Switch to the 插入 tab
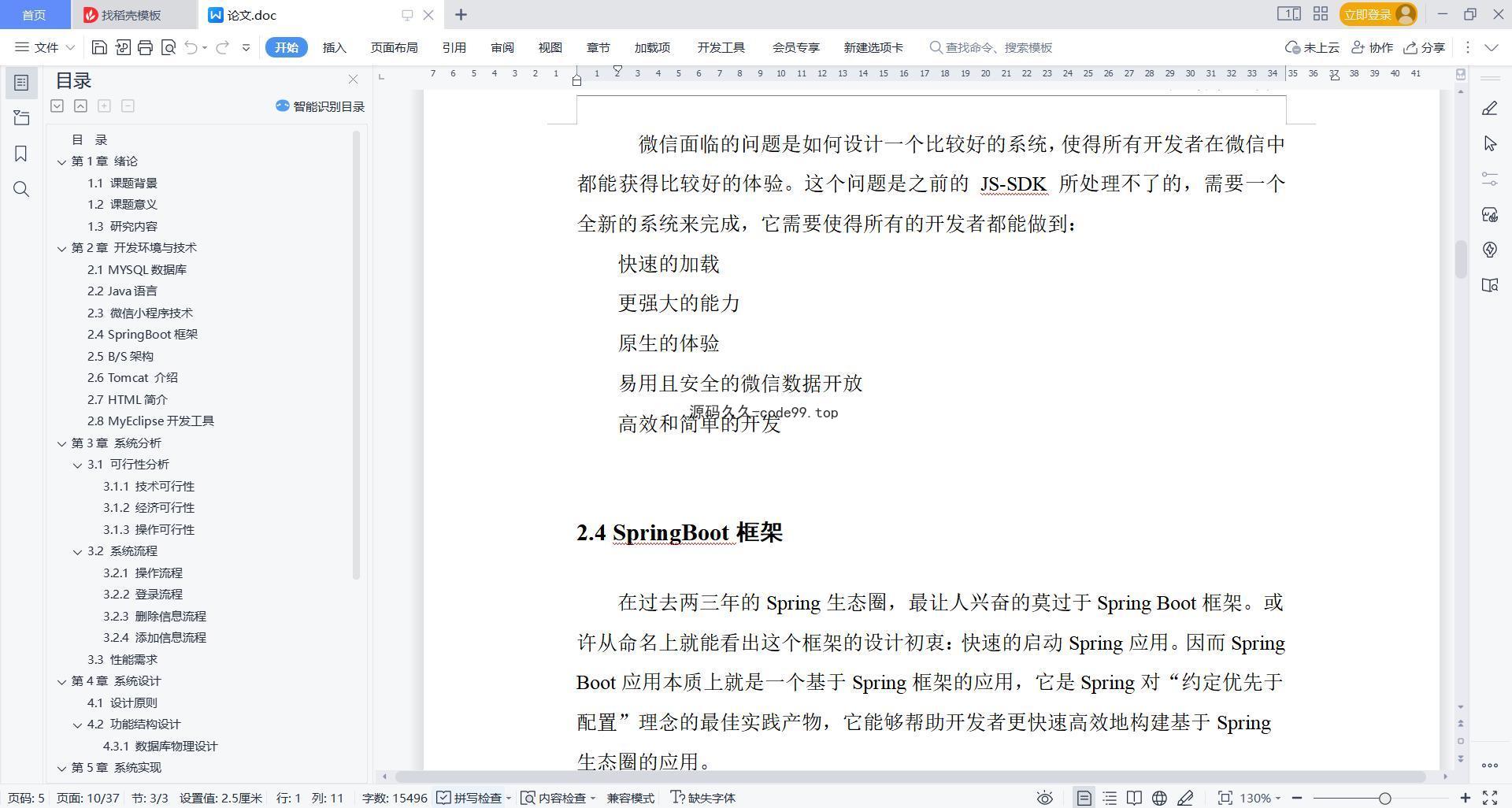This screenshot has width=1512, height=808. click(334, 47)
